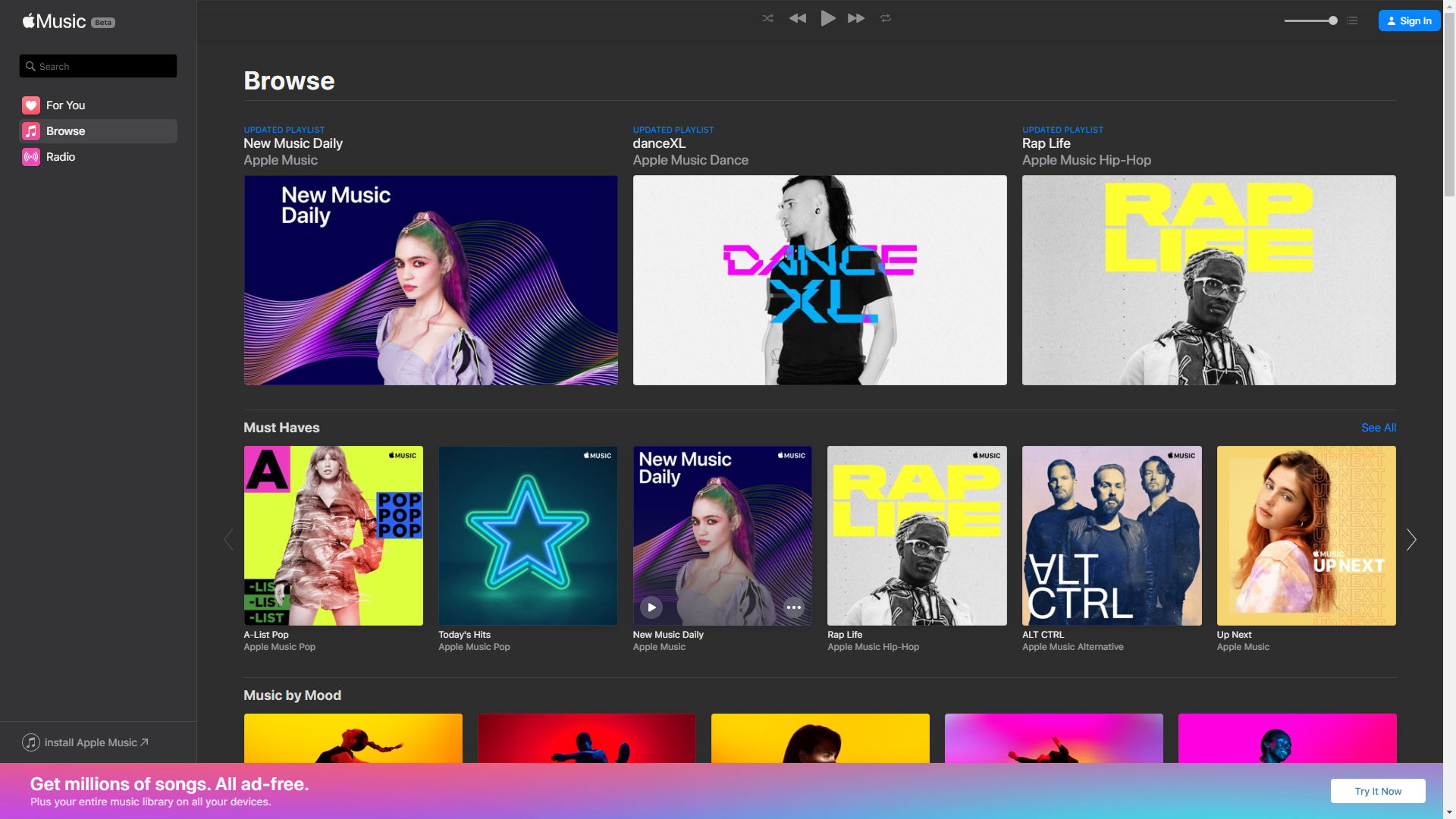This screenshot has width=1456, height=819.
Task: Click Today's Hits title text
Action: click(464, 635)
